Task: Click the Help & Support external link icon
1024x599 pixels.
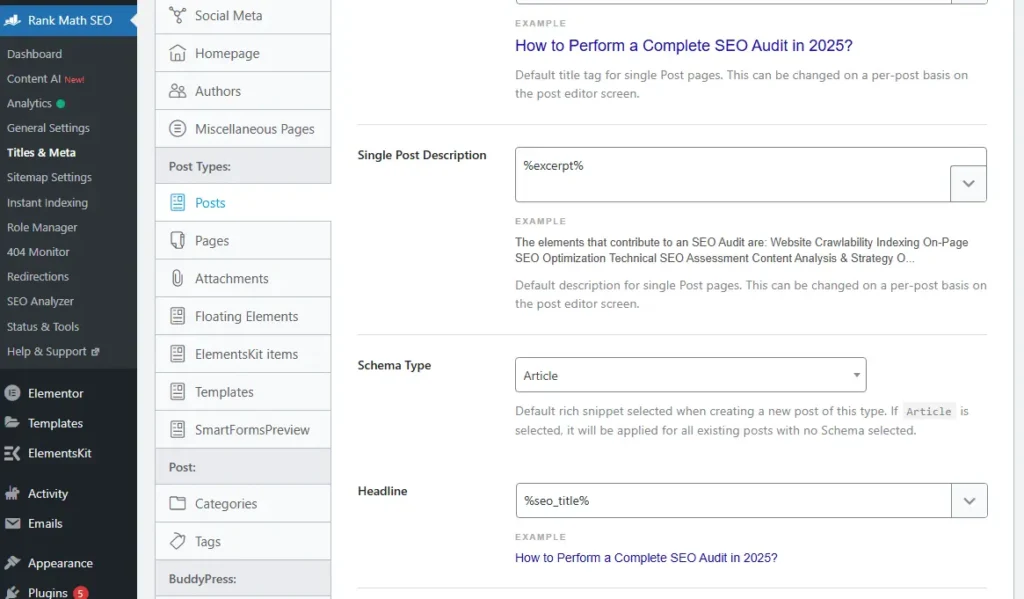Action: pyautogui.click(x=95, y=351)
